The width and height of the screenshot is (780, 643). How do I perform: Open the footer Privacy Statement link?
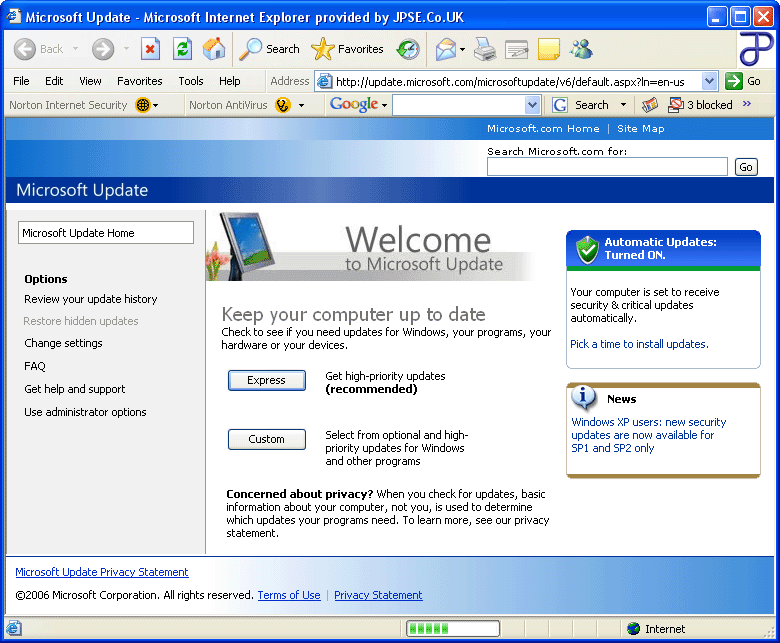click(378, 595)
